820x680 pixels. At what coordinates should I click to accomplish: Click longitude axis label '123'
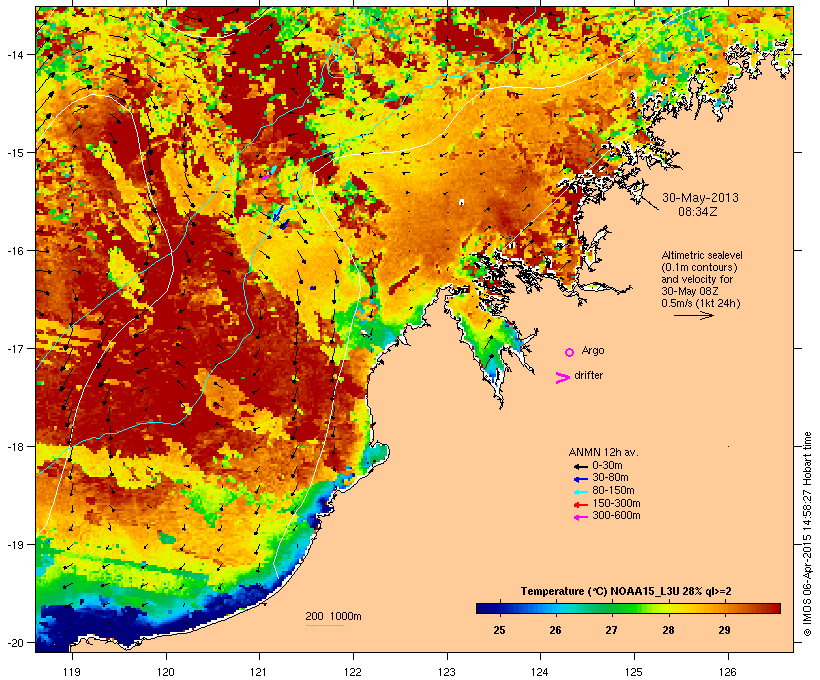[447, 672]
